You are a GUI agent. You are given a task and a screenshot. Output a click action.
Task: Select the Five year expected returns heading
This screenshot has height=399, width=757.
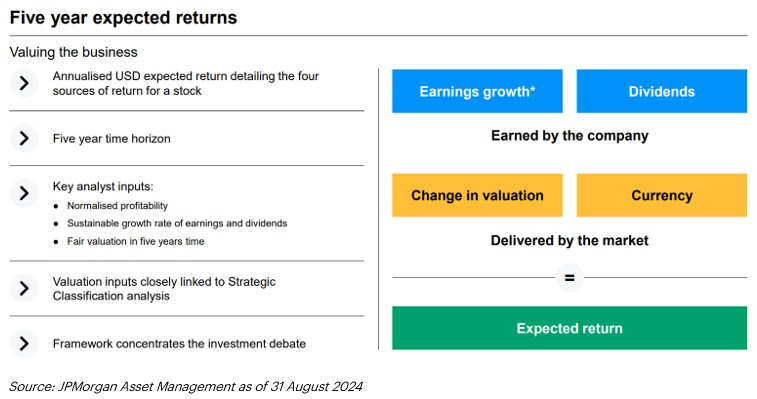point(124,17)
